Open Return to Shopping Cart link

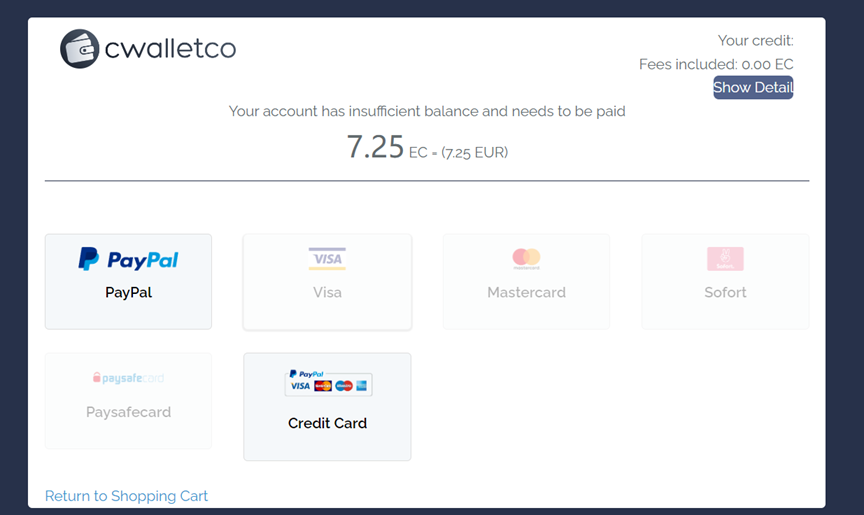point(126,496)
